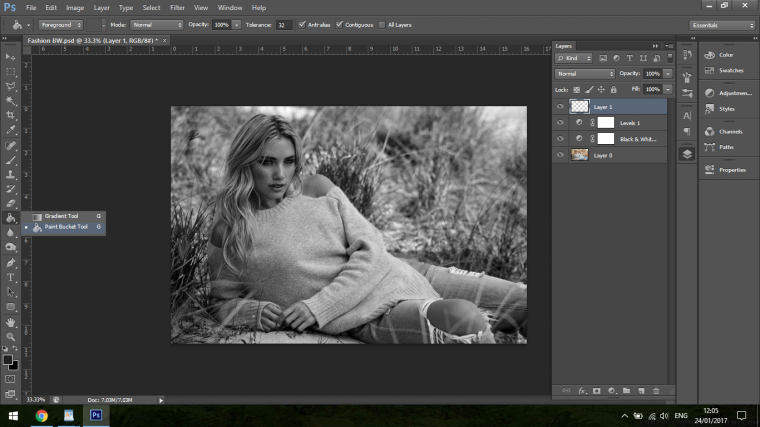Create a new group folder icon
Screen dimensions: 760x427
coord(626,391)
